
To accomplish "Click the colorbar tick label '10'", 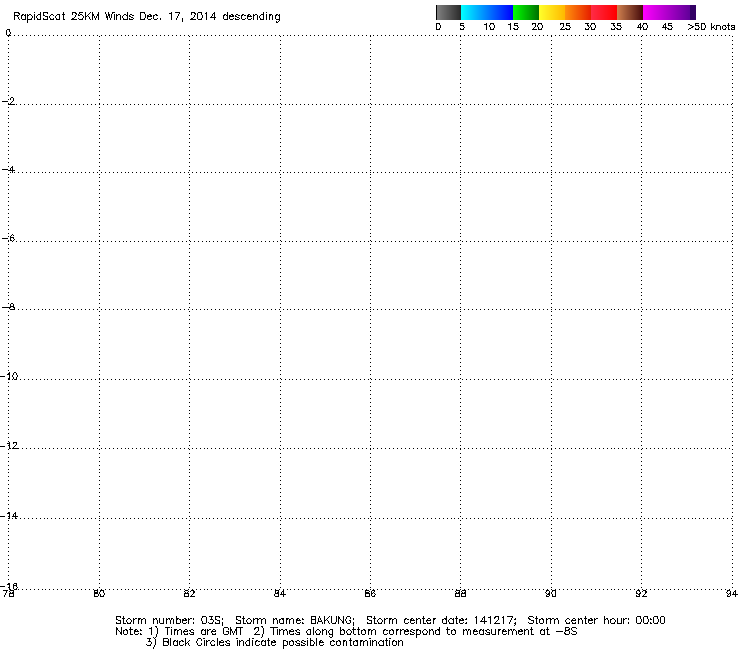I will pyautogui.click(x=489, y=27).
